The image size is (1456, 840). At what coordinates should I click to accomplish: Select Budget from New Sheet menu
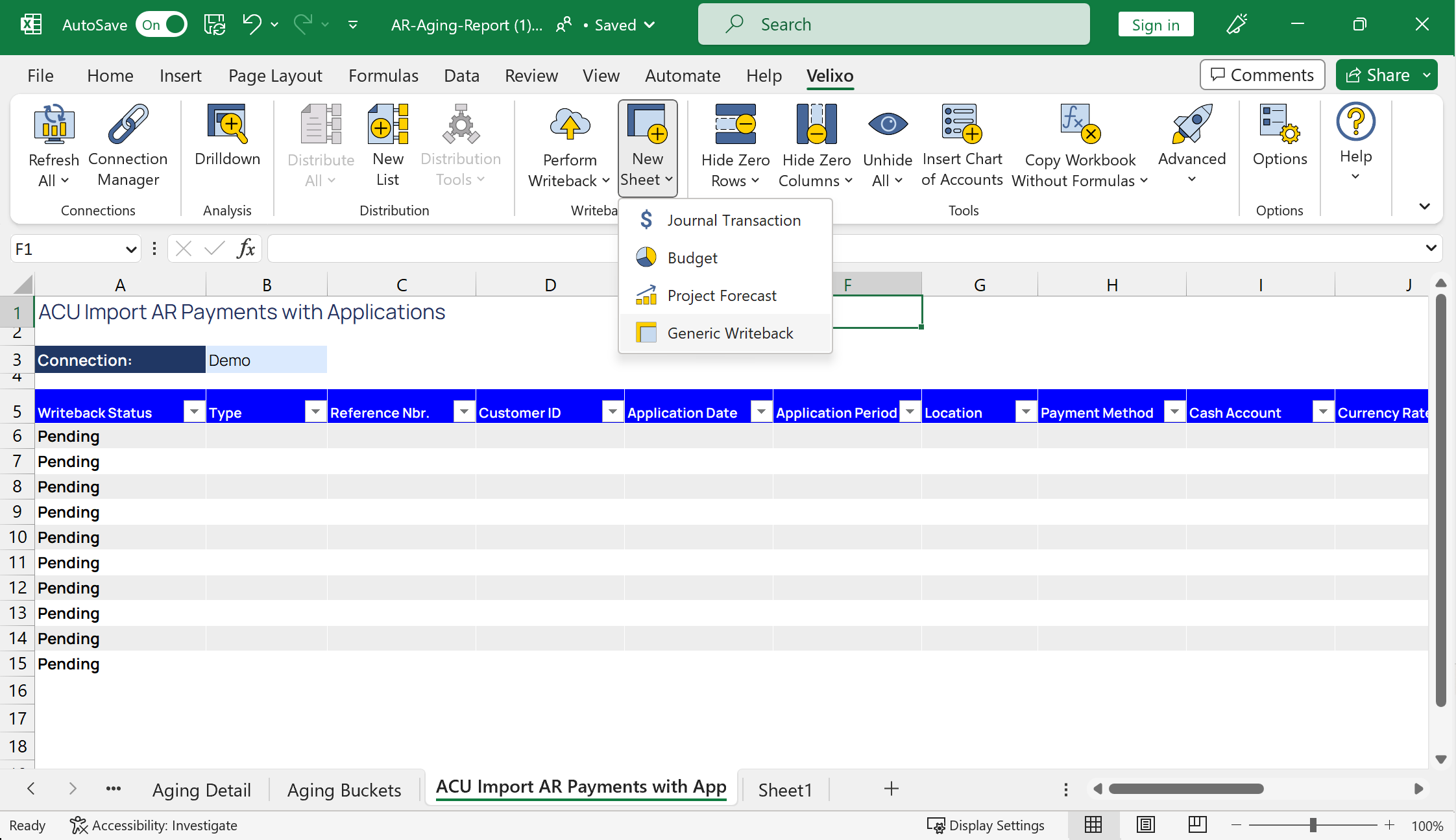pyautogui.click(x=725, y=258)
